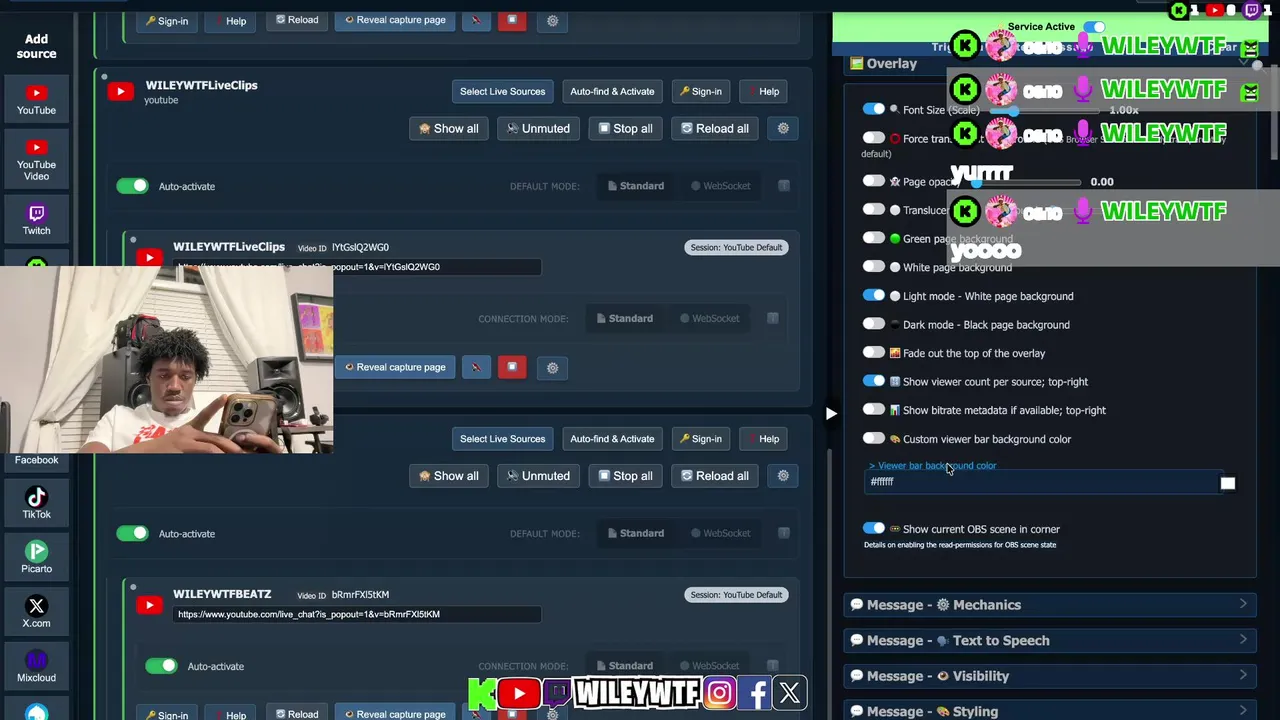Click mute icon in topmost row
This screenshot has height=720, width=1280.
pyautogui.click(x=476, y=20)
